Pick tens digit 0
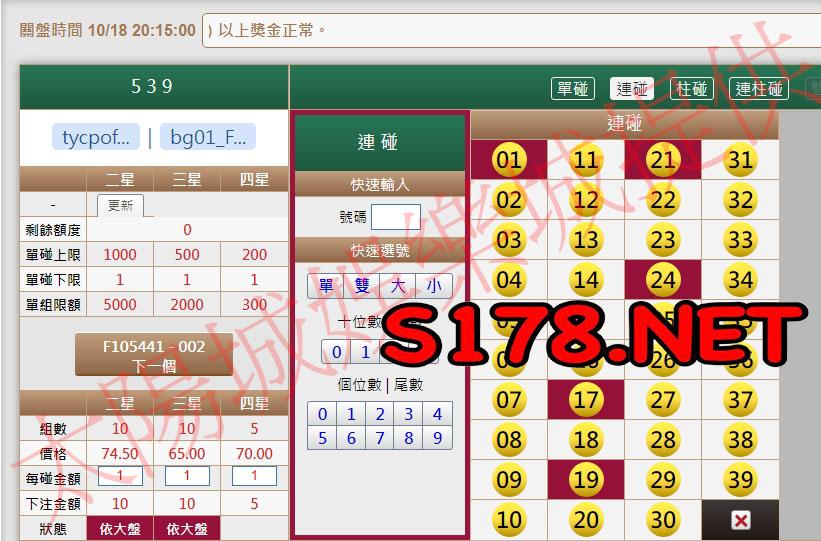Image resolution: width=821 pixels, height=541 pixels. [336, 351]
